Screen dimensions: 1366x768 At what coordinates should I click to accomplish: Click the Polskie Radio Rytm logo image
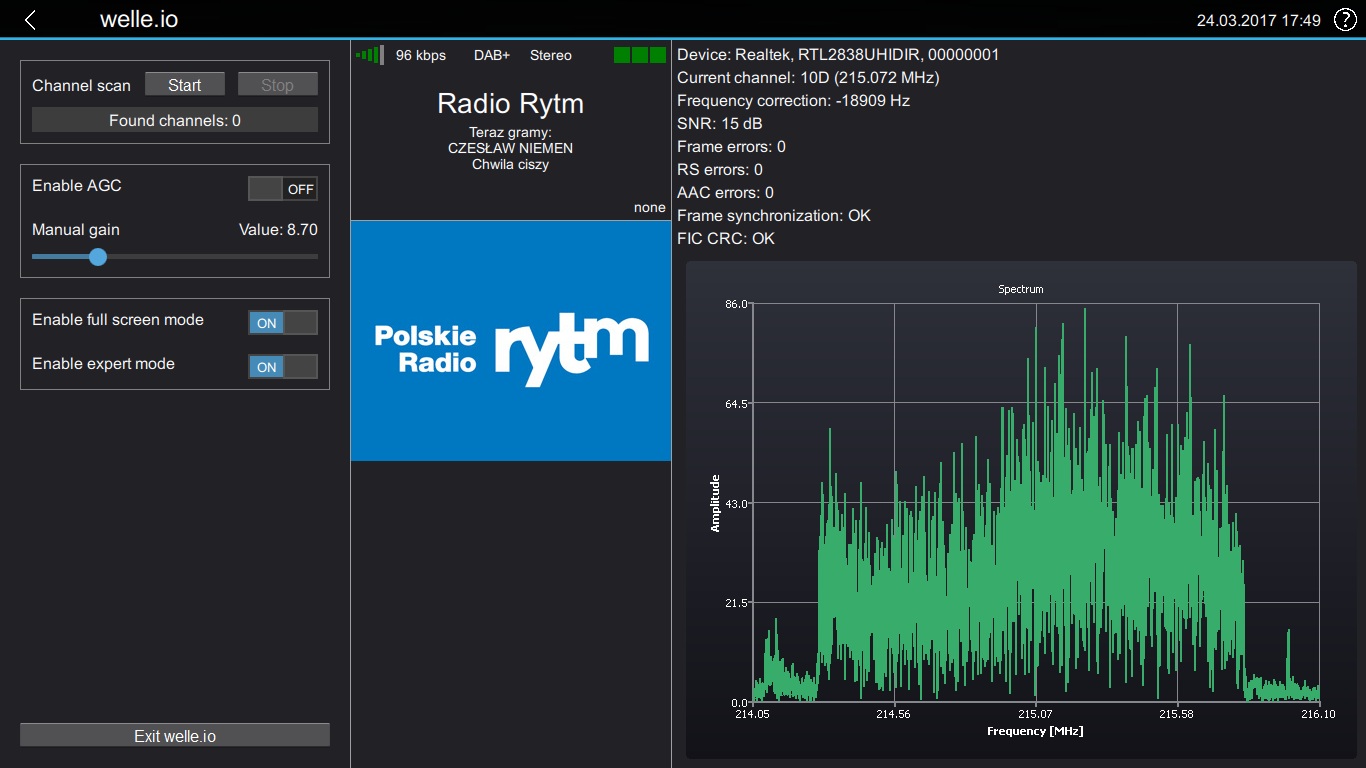(511, 341)
